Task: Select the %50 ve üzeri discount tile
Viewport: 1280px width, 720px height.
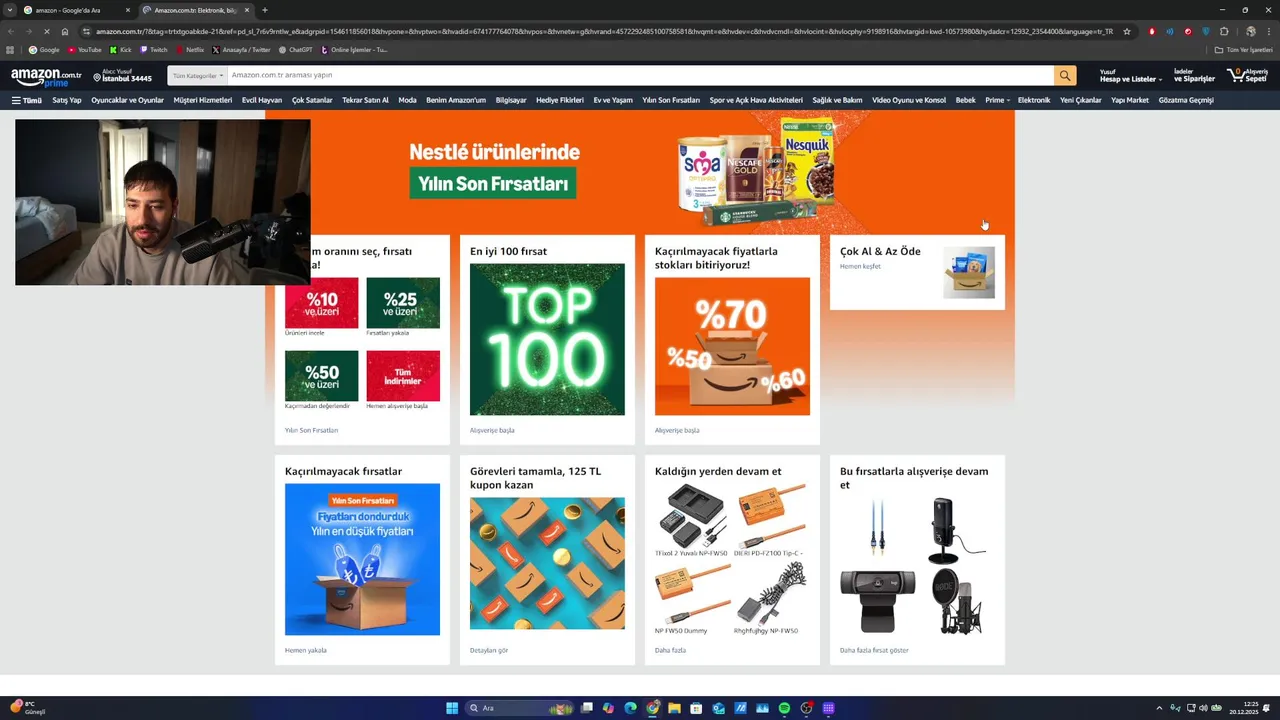Action: coord(321,376)
